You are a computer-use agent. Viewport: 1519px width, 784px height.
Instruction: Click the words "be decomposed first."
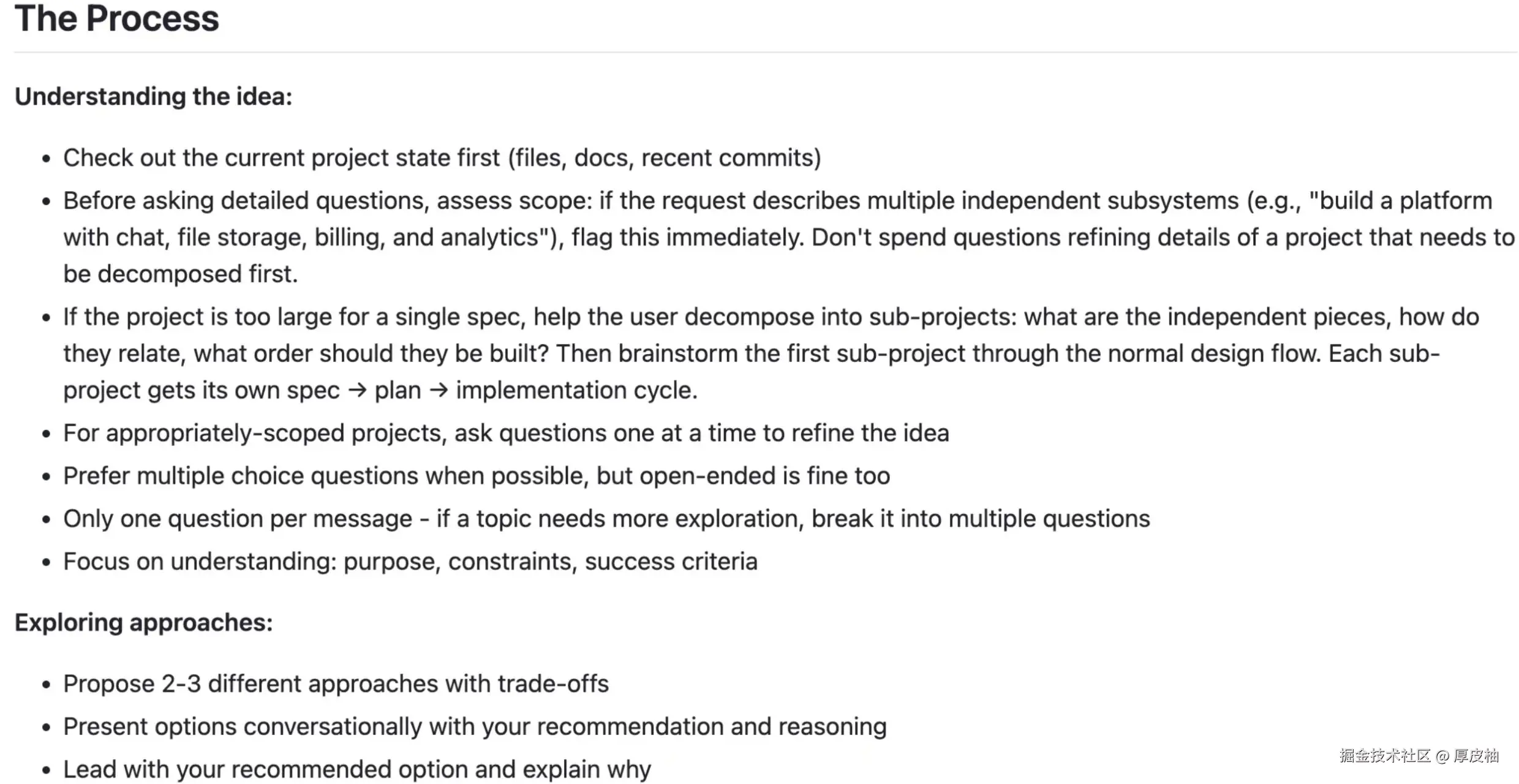[181, 274]
